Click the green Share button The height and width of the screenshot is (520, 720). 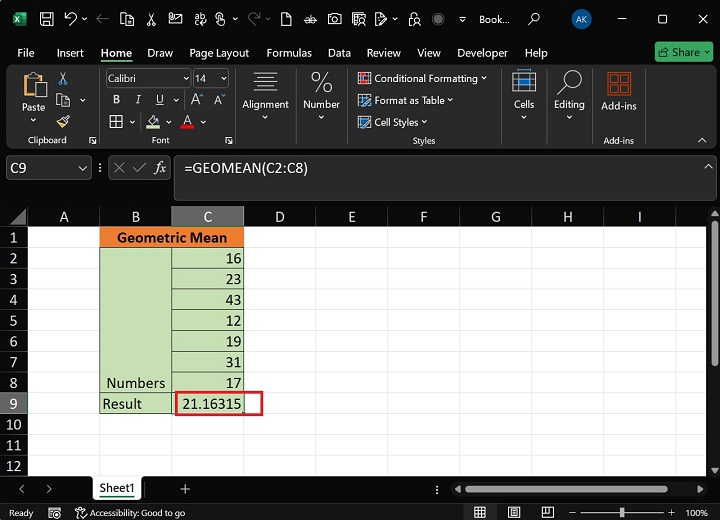[x=683, y=52]
